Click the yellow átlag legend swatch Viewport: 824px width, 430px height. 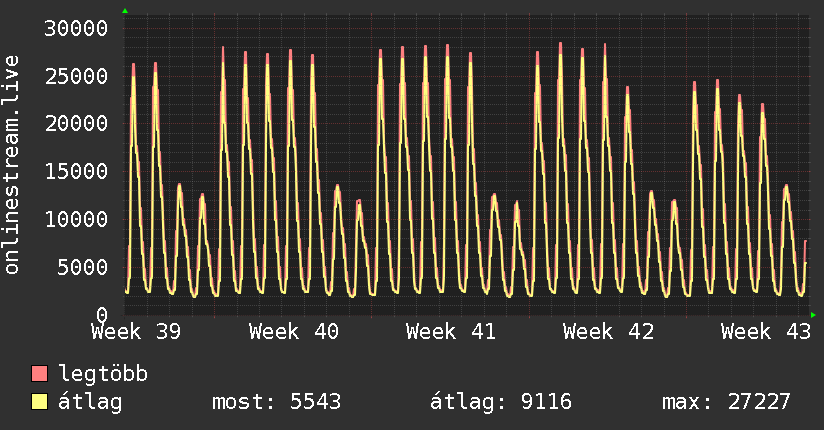tap(39, 402)
